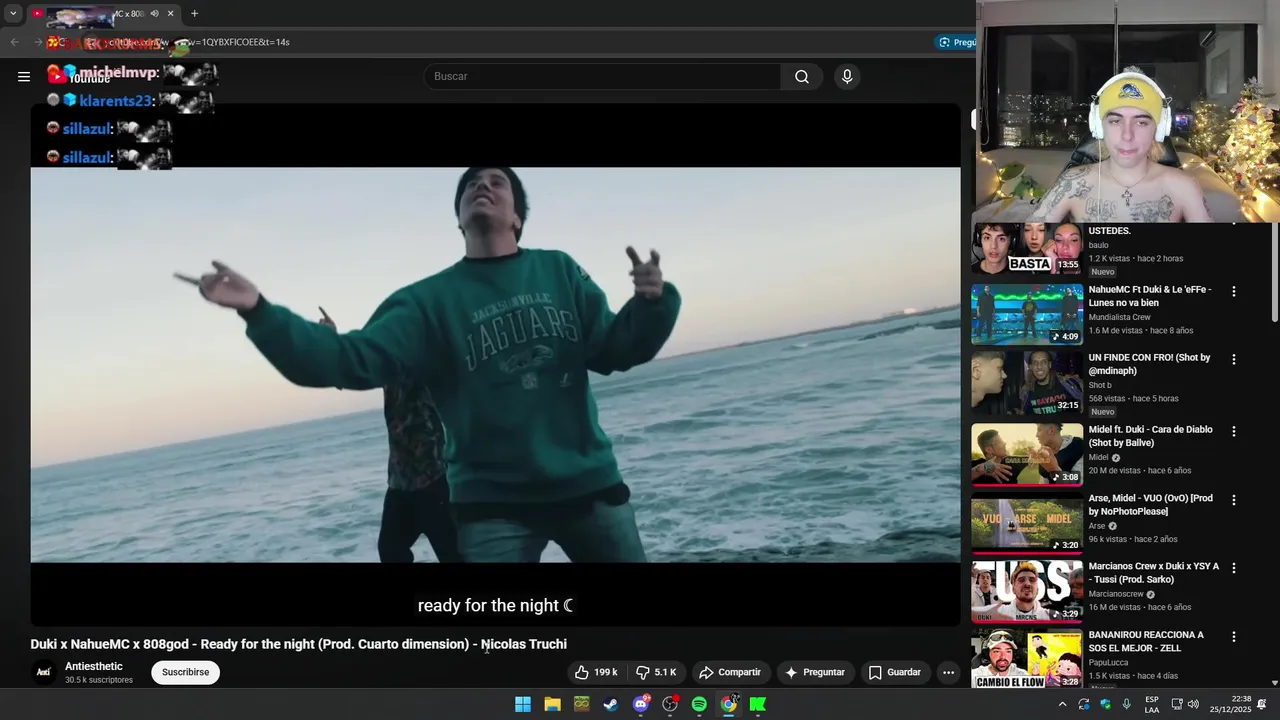
Task: Open the Minecraft icon in the taskbar
Action: (582, 704)
